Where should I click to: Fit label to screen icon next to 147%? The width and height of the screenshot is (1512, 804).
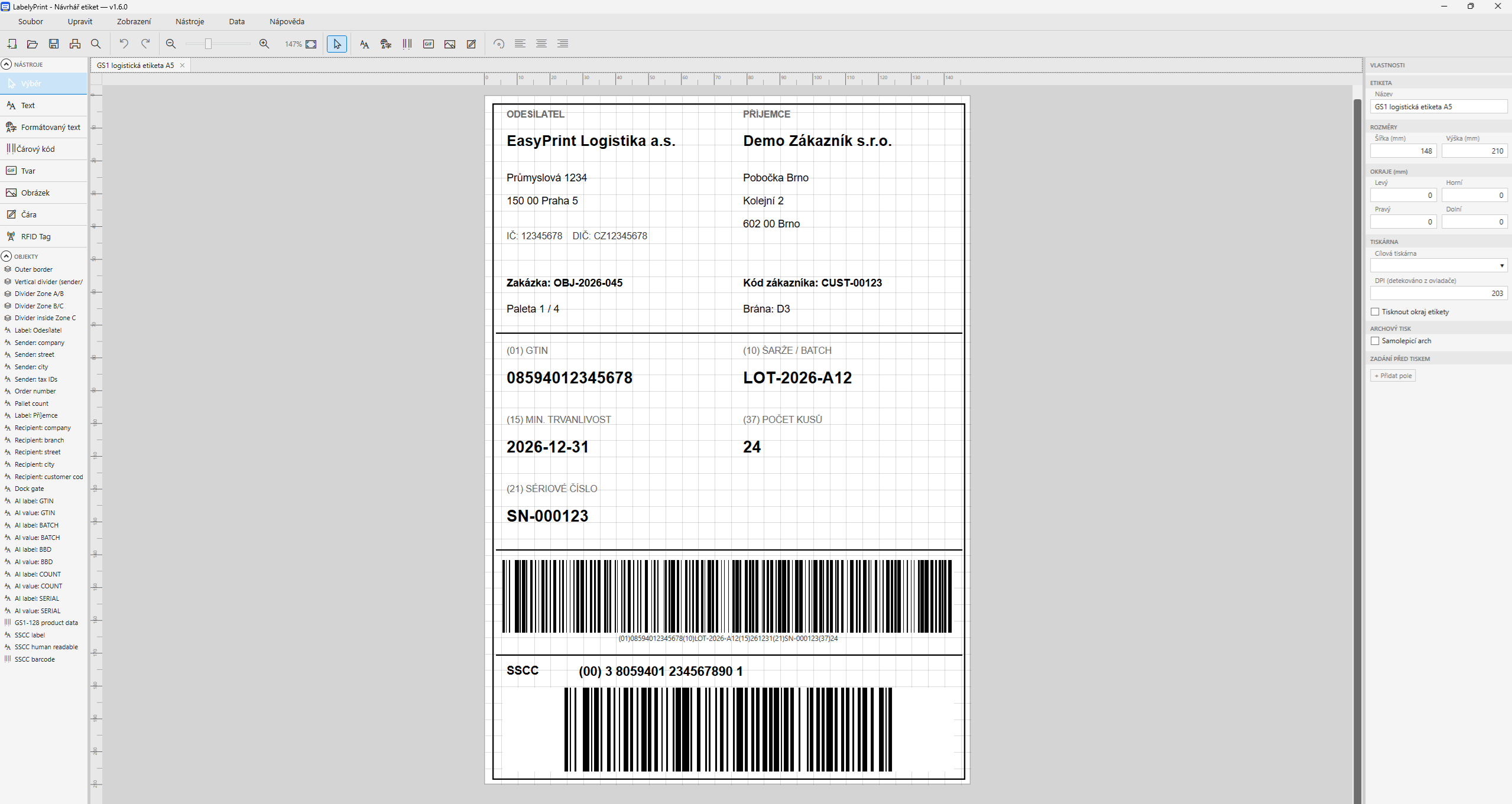click(311, 44)
